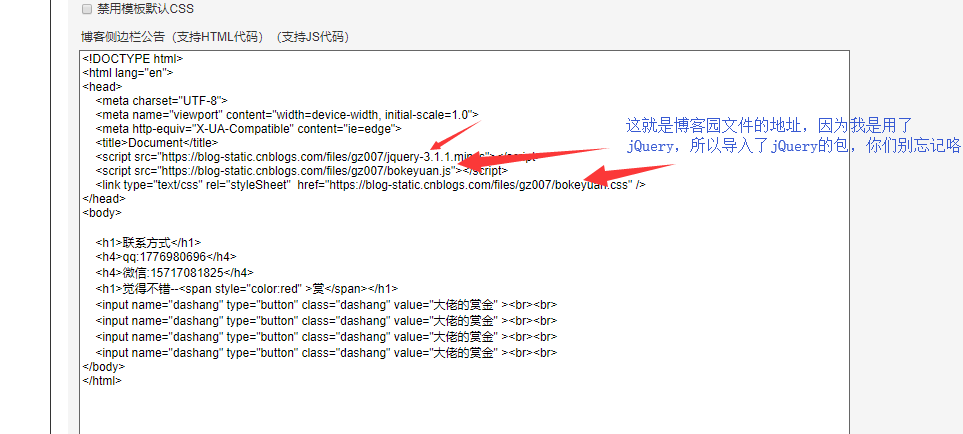Click the qq:1776980696 line
This screenshot has width=963, height=434.
(x=166, y=257)
